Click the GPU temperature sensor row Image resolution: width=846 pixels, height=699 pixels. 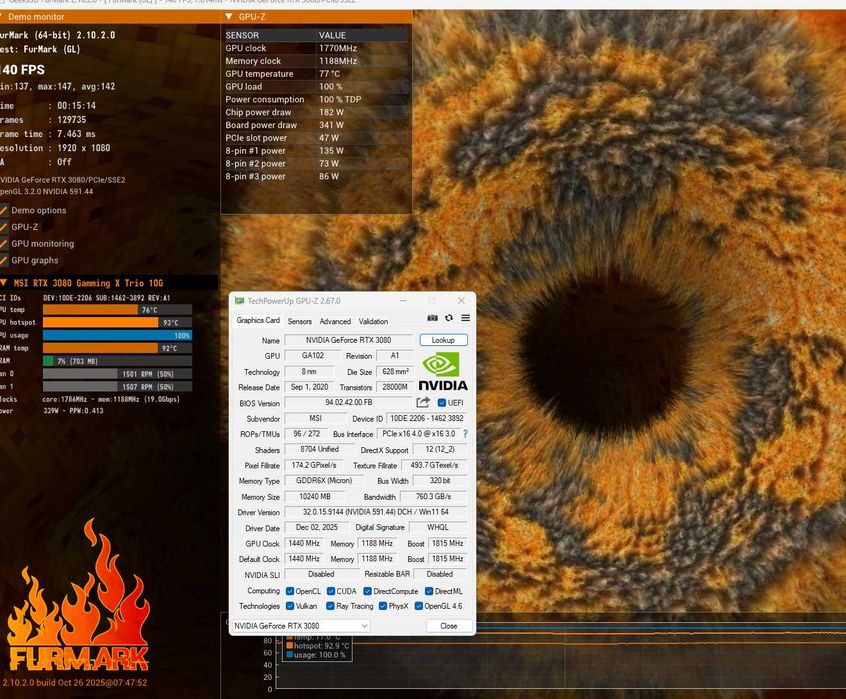[316, 74]
